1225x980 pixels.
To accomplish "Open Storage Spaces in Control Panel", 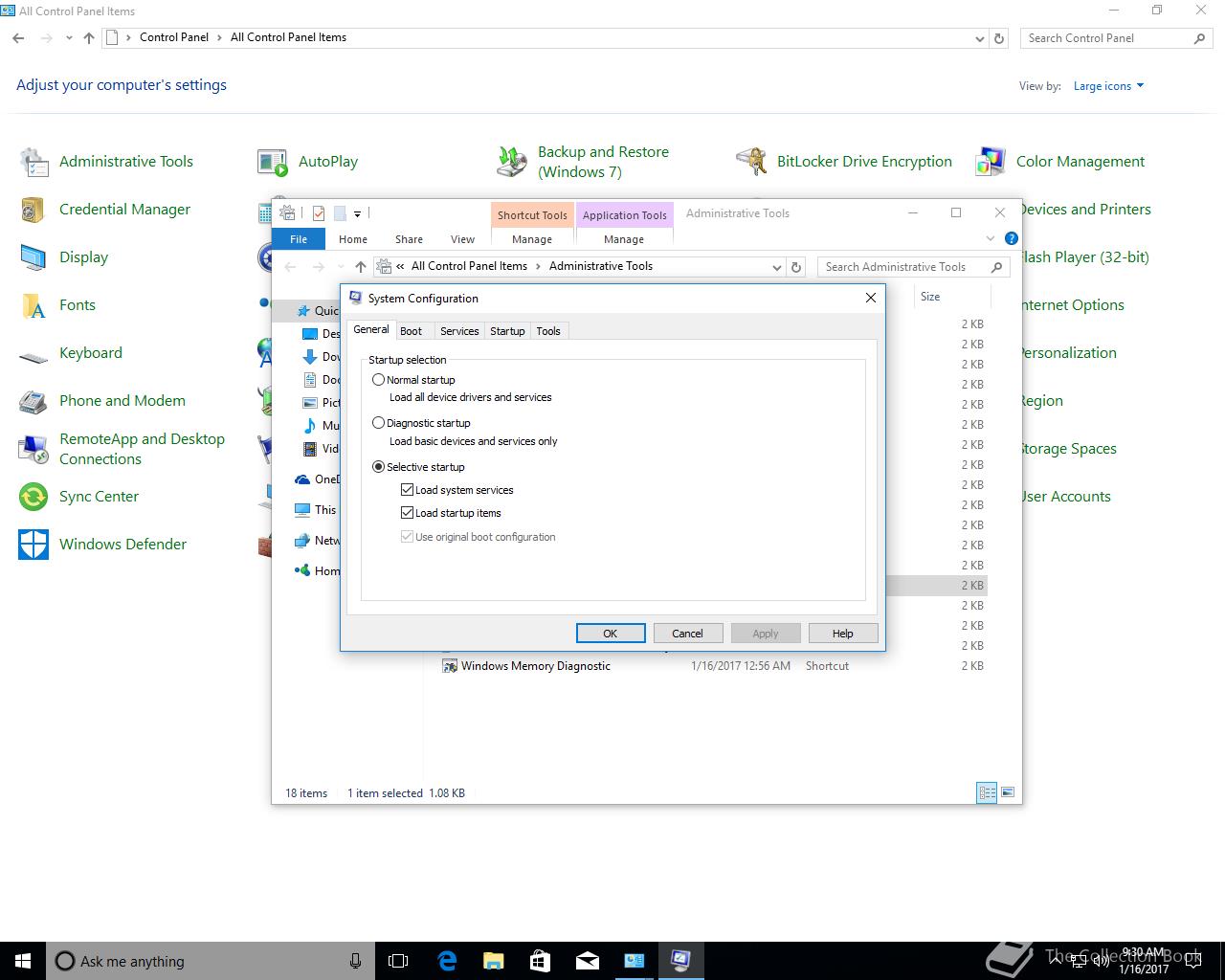I will point(1068,449).
